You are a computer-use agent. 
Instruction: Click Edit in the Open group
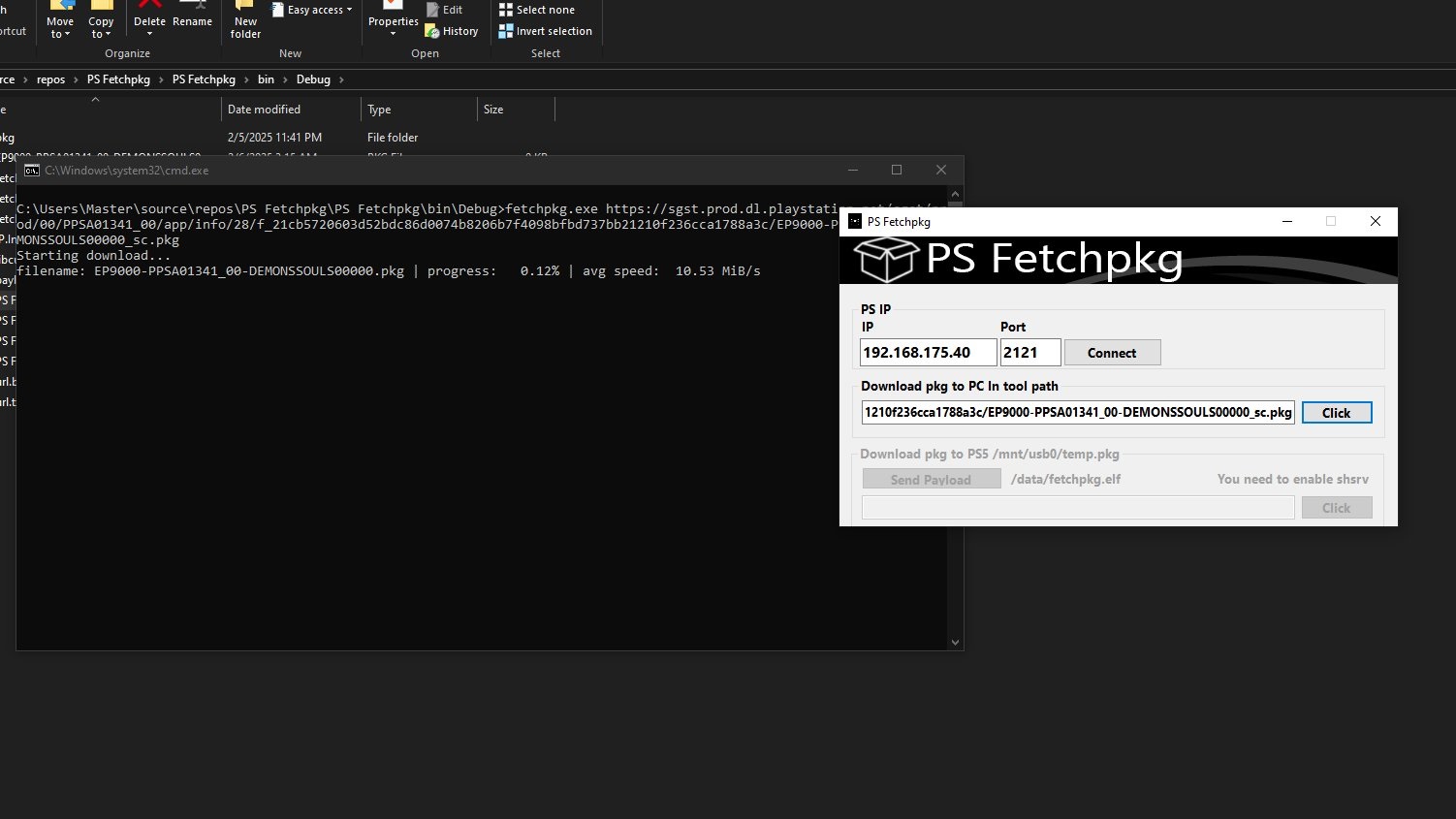coord(445,10)
